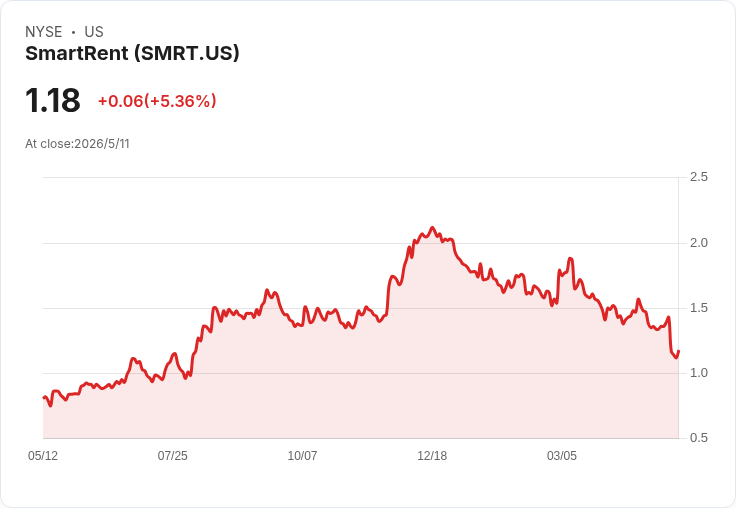
Task: Click the SmartRent (SMRT.US) title
Action: [132, 54]
